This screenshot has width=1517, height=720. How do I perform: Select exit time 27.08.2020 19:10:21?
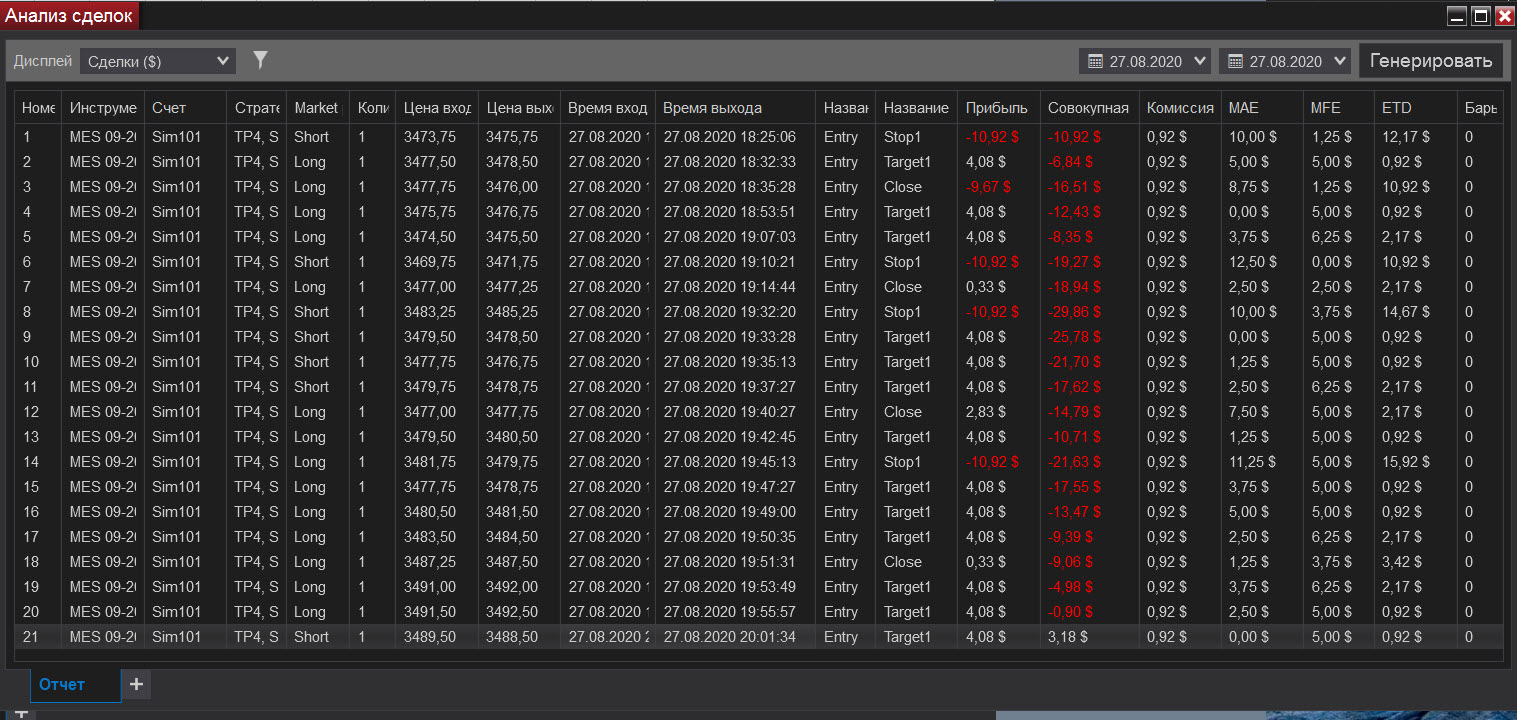click(730, 262)
